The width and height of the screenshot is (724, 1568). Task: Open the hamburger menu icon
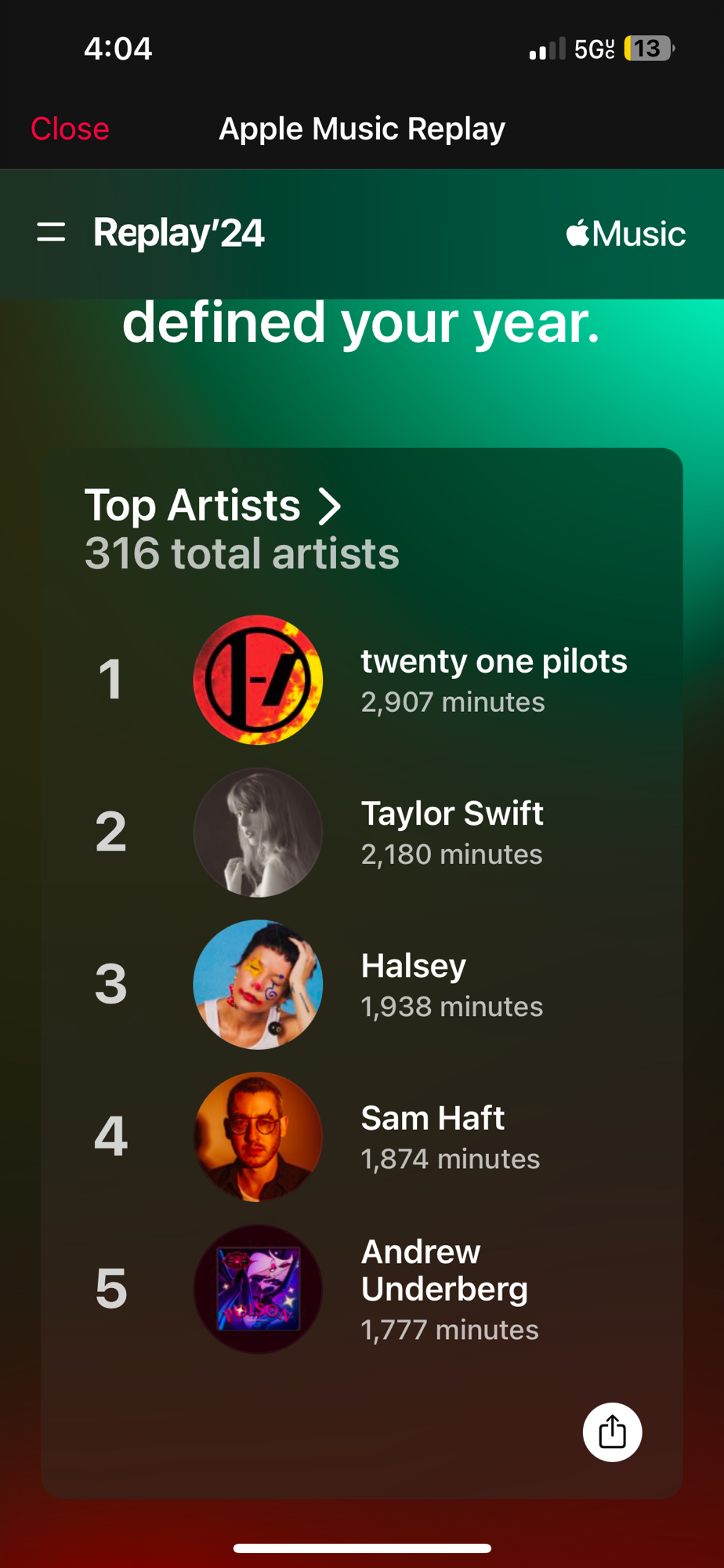pyautogui.click(x=51, y=232)
